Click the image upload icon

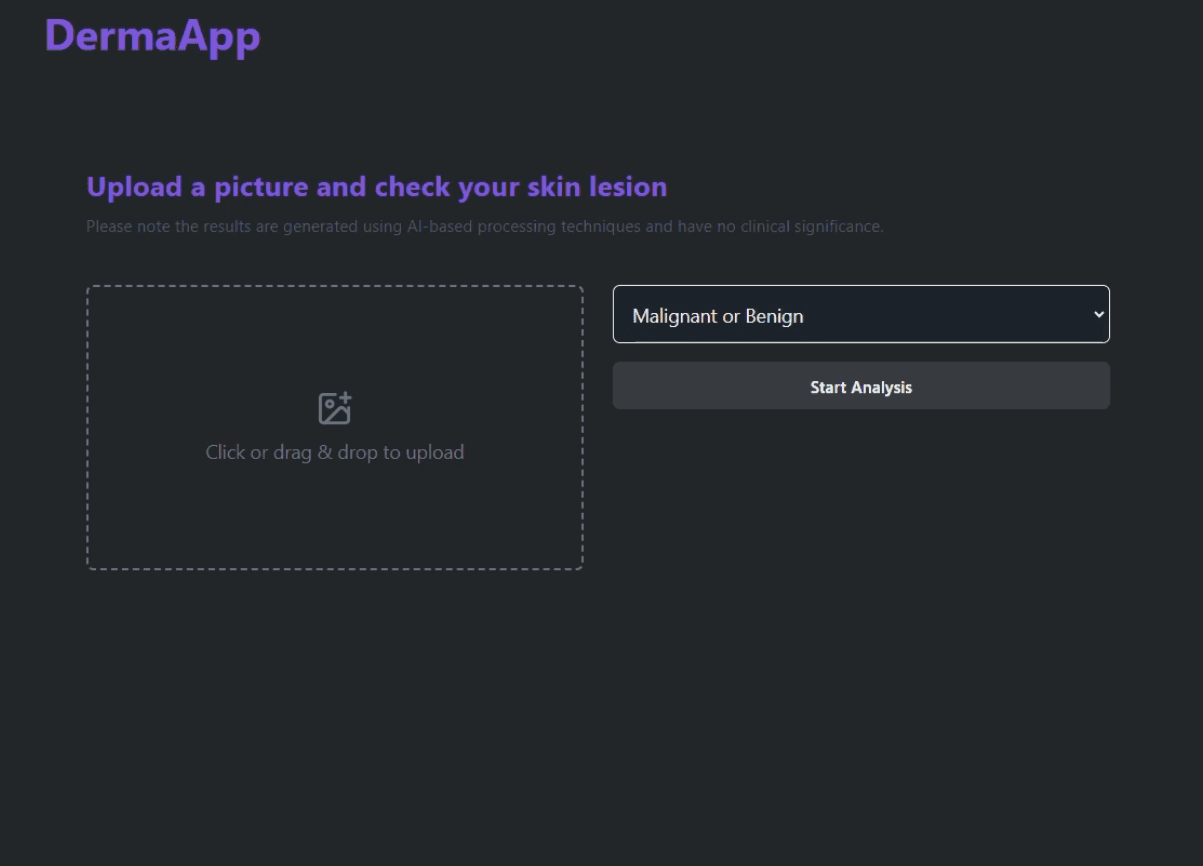[334, 409]
